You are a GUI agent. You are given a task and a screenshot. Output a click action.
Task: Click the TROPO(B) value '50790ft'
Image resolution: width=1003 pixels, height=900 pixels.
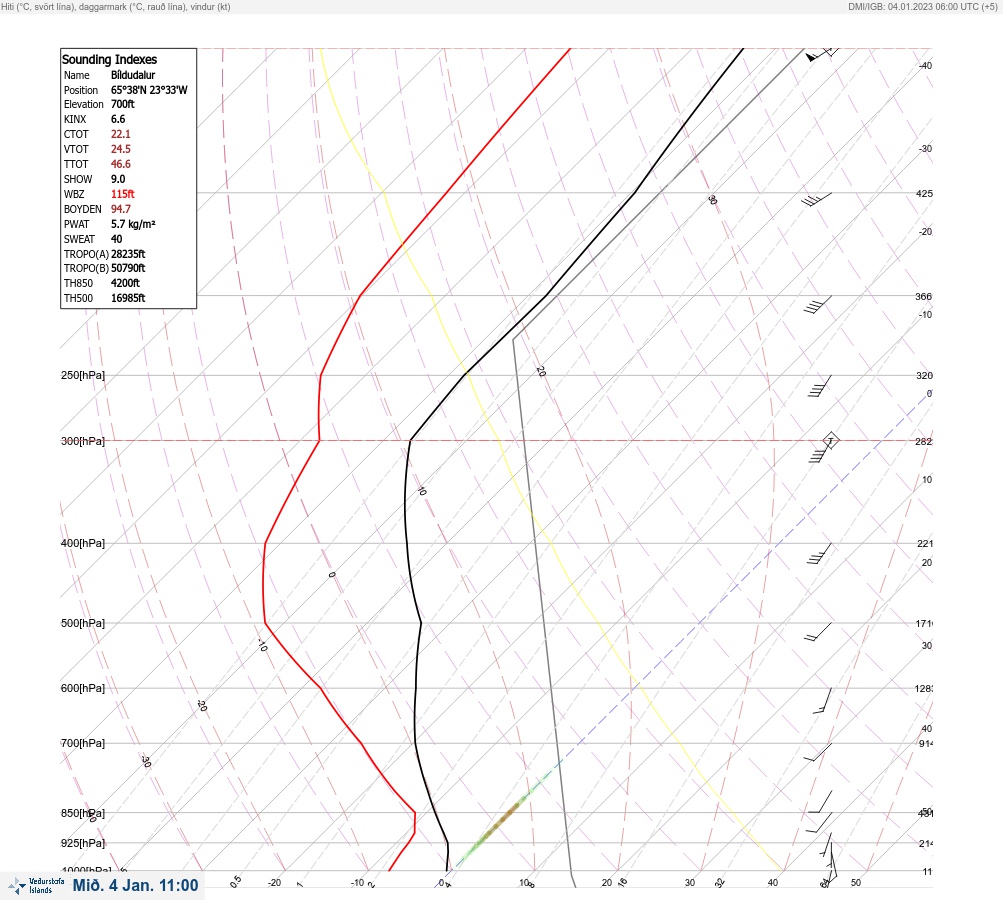click(x=128, y=268)
